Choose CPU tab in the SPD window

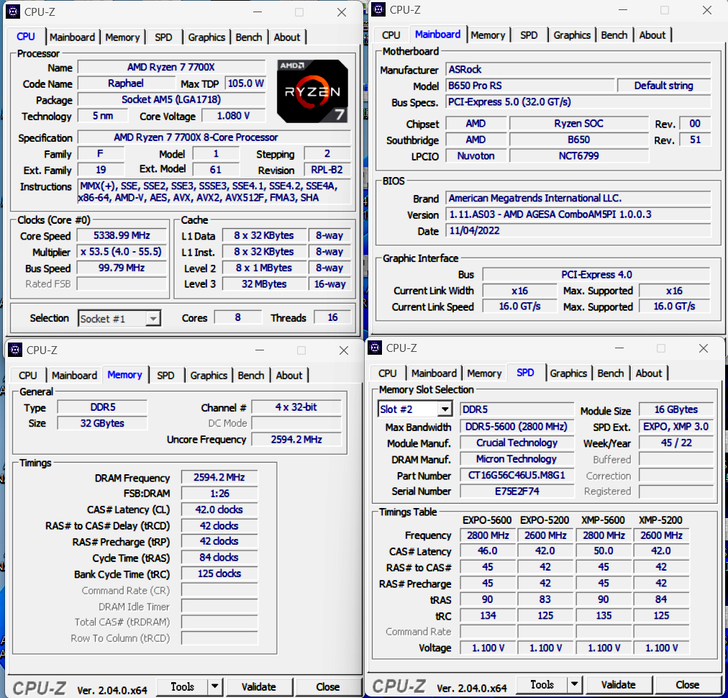pyautogui.click(x=388, y=373)
